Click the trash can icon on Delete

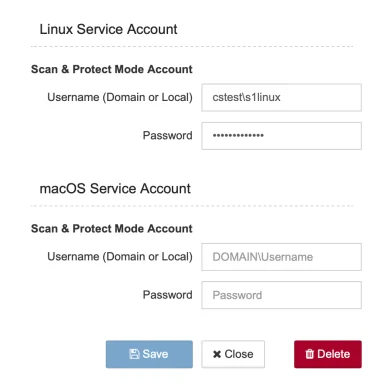point(309,354)
